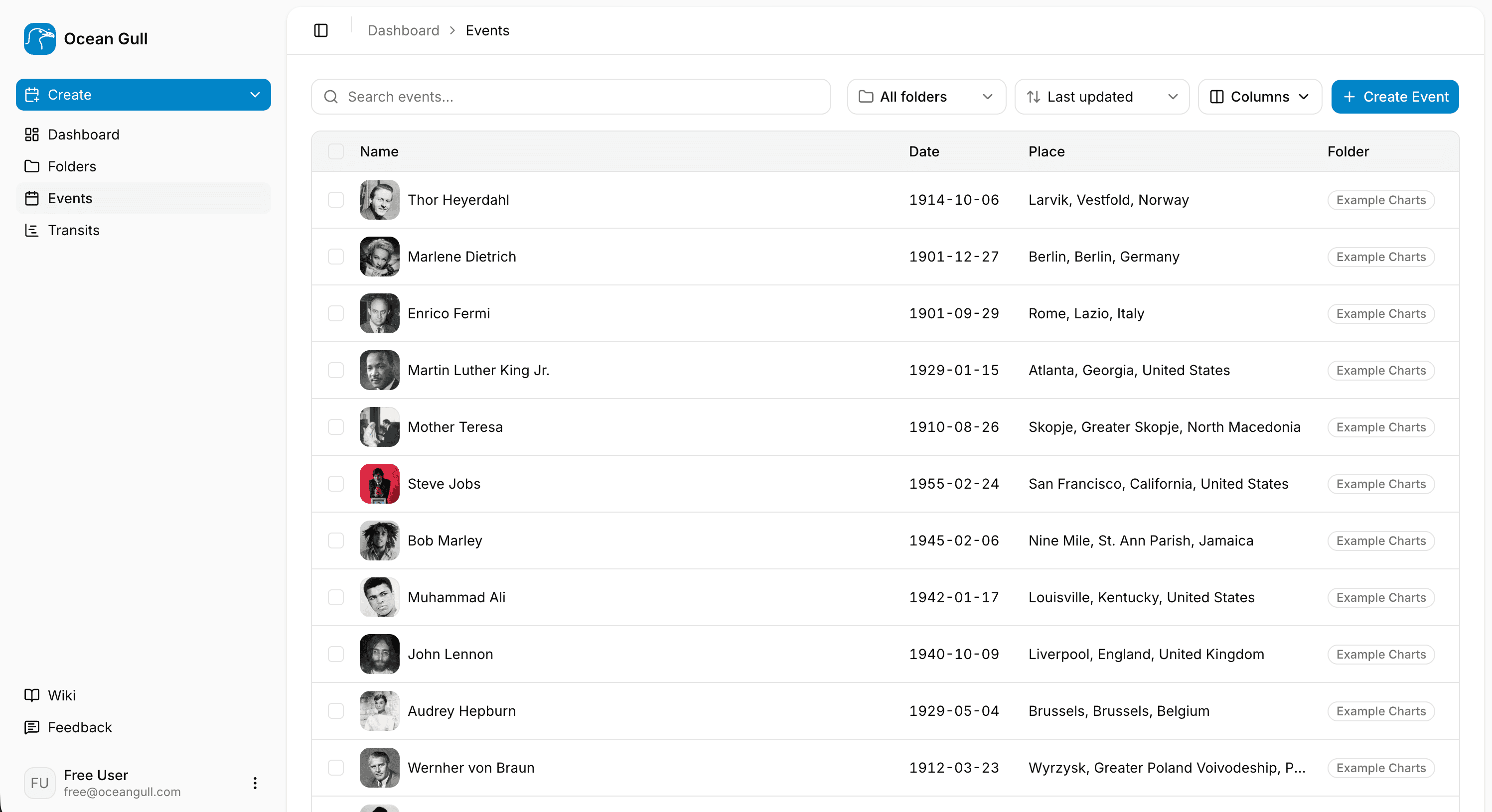Open the Mother Teresa event

(x=455, y=427)
